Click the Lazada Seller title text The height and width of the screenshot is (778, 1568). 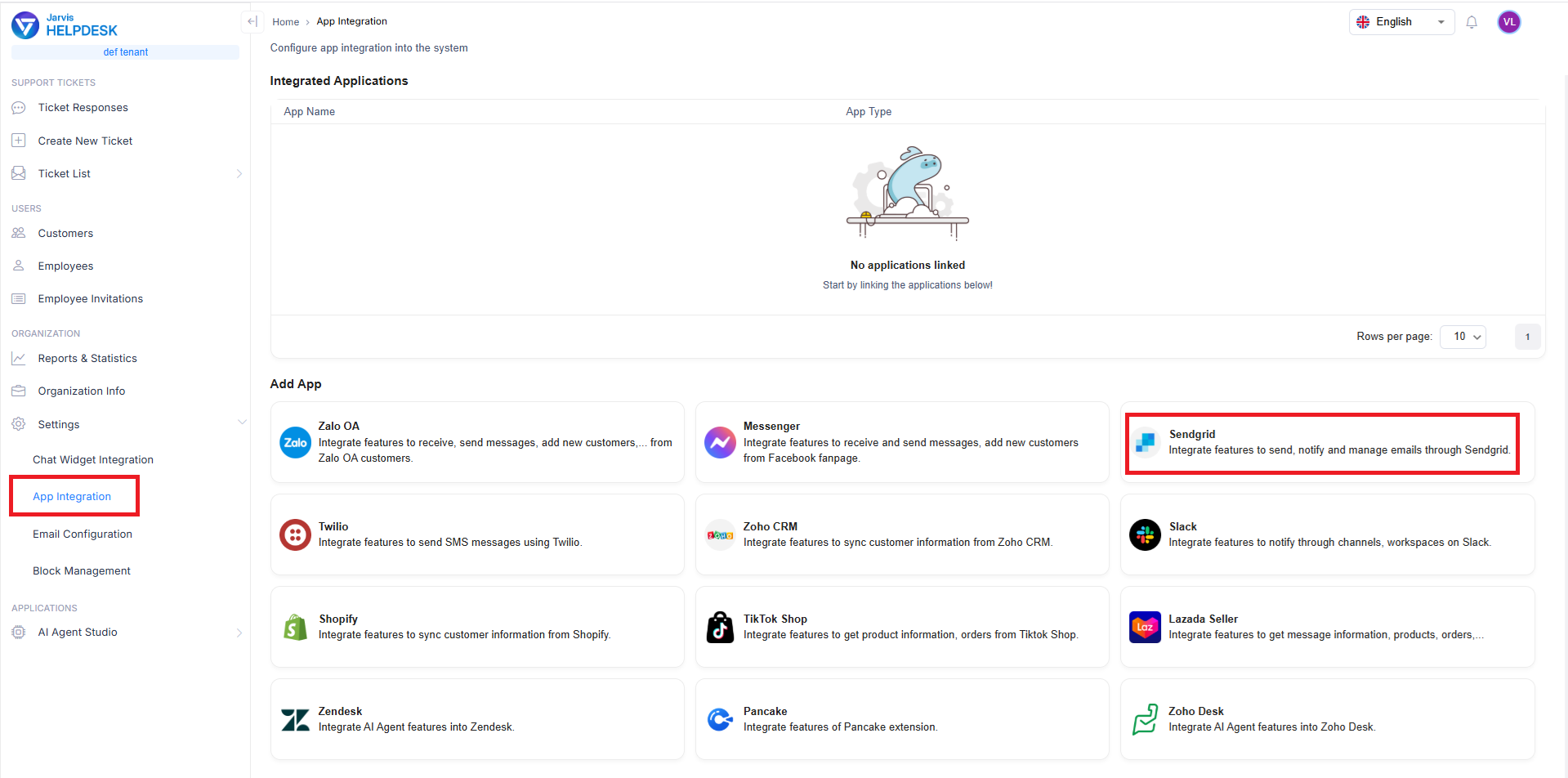(x=1203, y=619)
